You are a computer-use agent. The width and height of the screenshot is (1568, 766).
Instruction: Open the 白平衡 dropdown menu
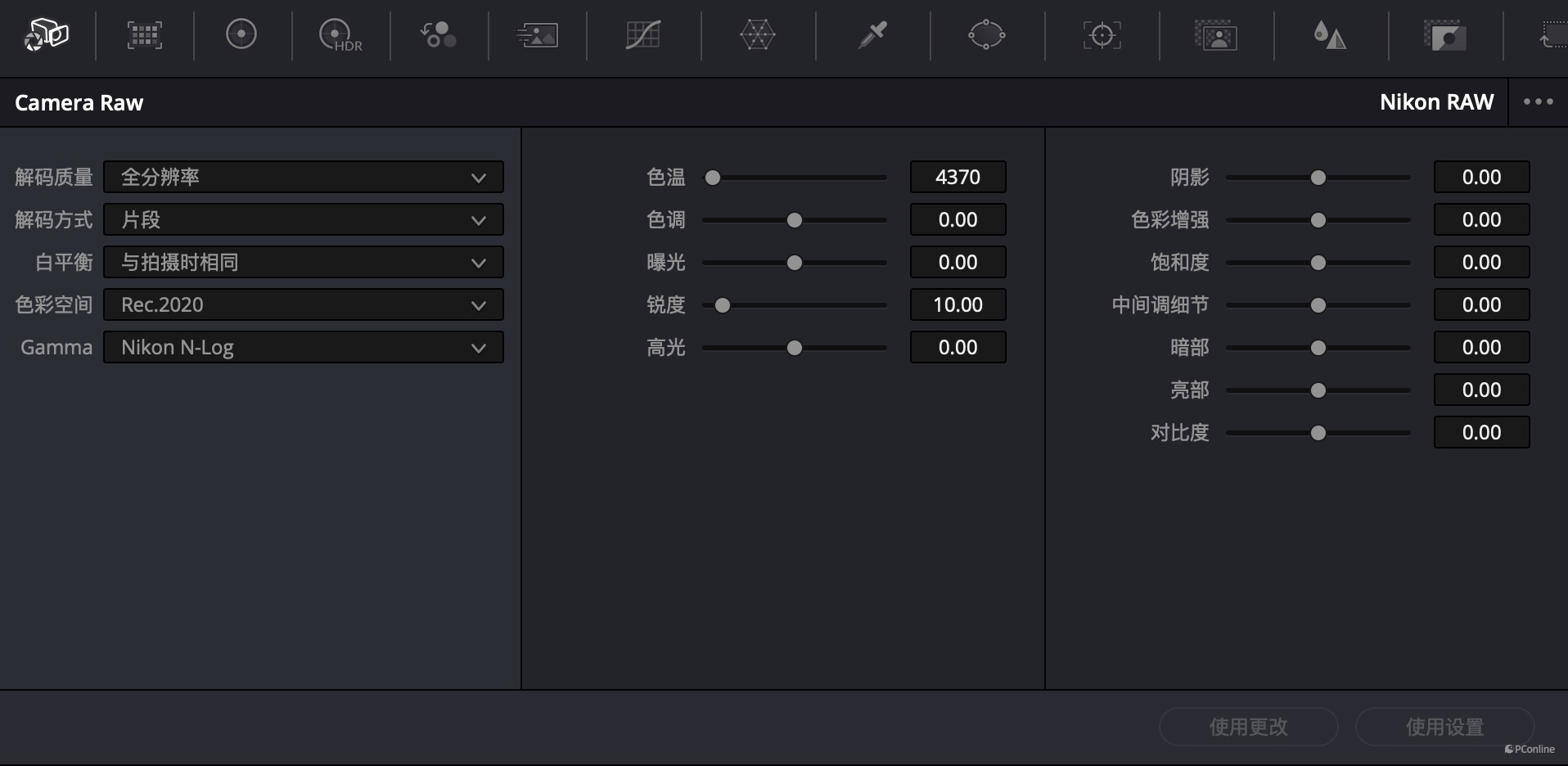[303, 262]
